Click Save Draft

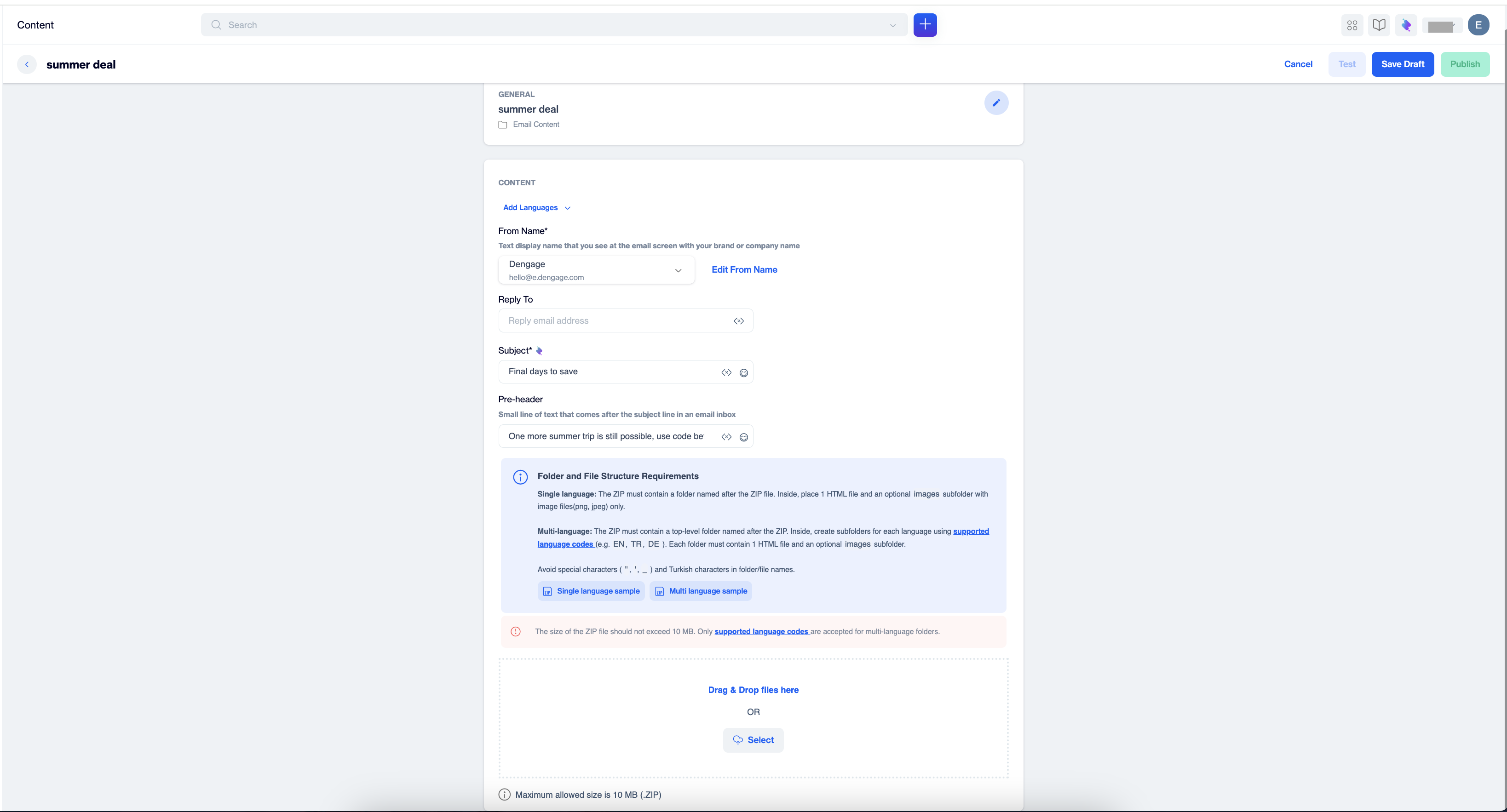pos(1402,64)
